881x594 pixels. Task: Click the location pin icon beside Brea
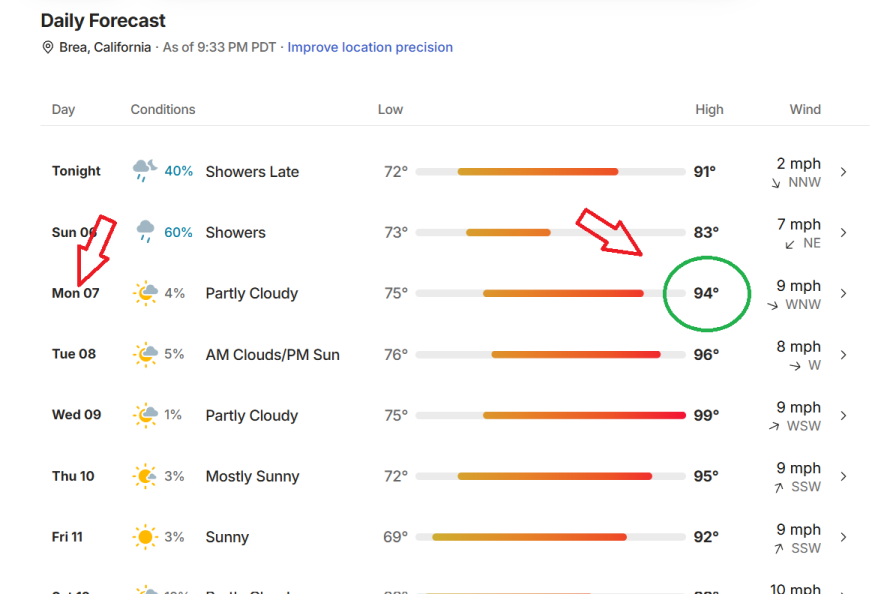click(48, 47)
